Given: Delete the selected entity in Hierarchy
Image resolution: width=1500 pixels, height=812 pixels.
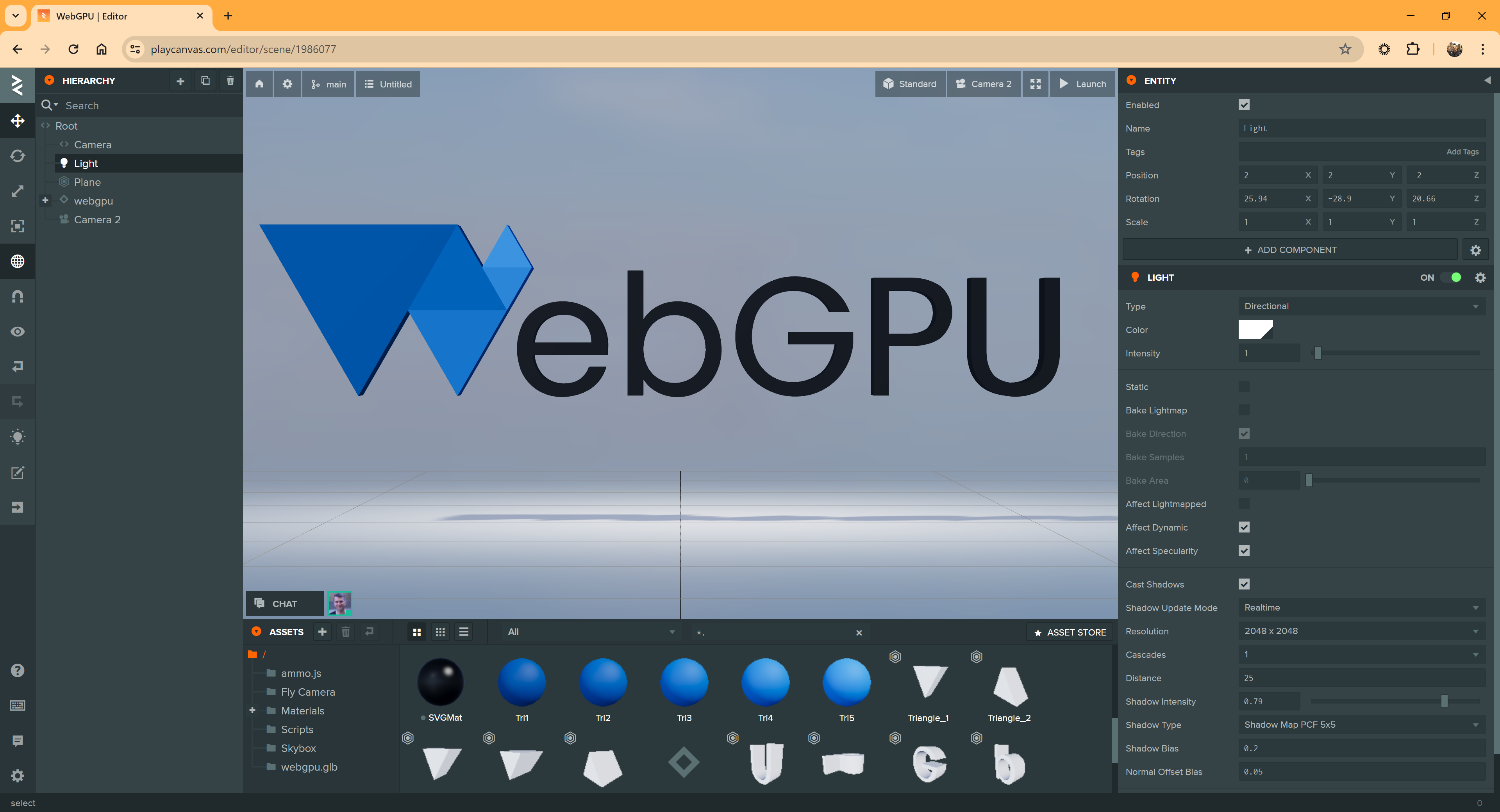Looking at the screenshot, I should point(230,81).
